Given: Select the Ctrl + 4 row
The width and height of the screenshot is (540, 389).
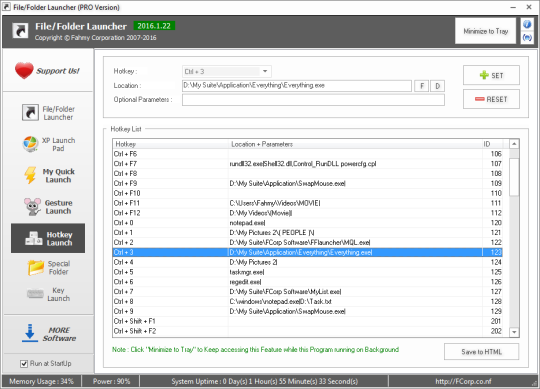Looking at the screenshot, I should [308, 262].
